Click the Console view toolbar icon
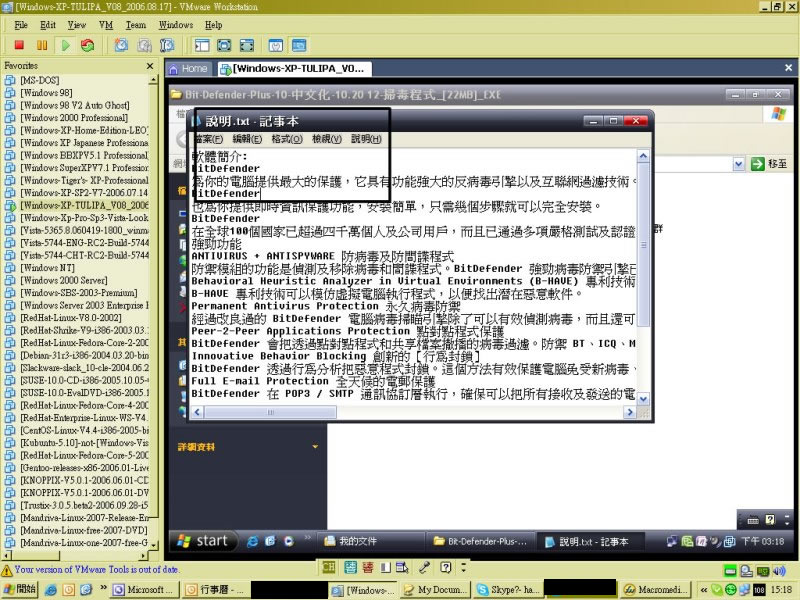The width and height of the screenshot is (800, 600). 299,45
